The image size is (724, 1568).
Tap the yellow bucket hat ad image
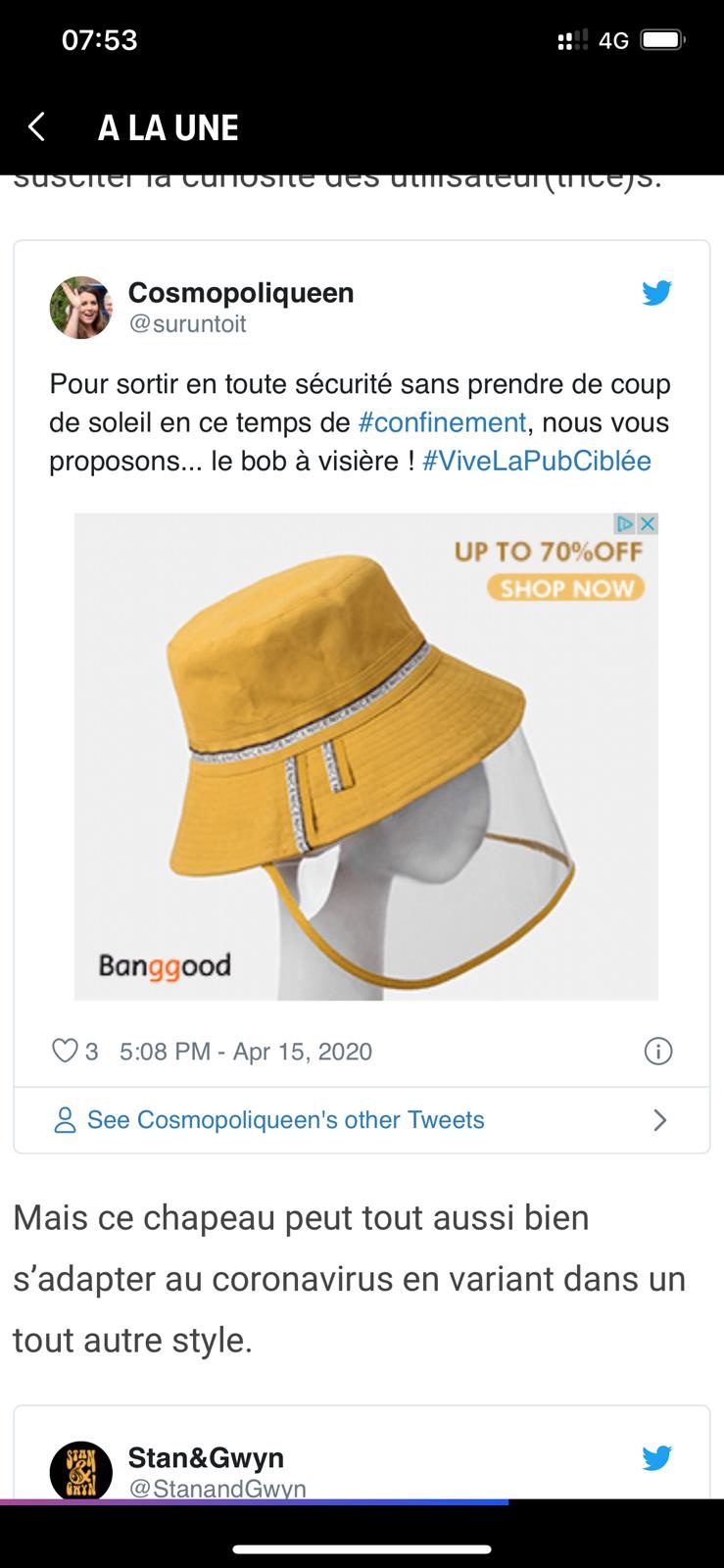tap(366, 757)
